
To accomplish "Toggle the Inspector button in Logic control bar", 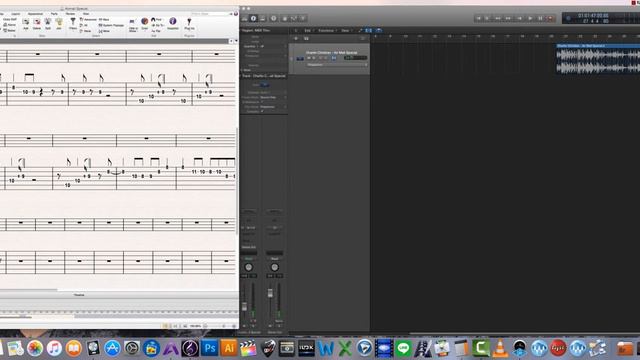I will (x=253, y=18).
